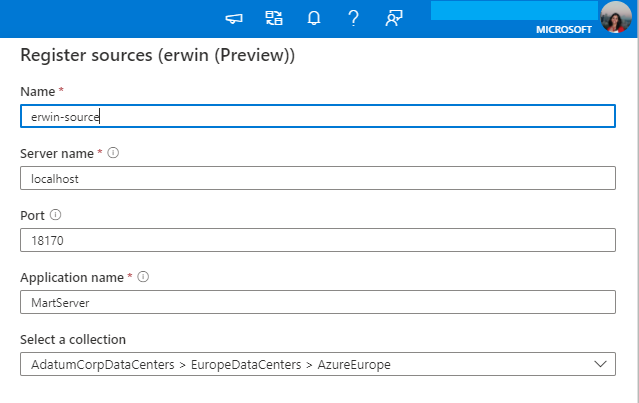This screenshot has height=403, width=639.
Task: Open the directory and subscription switcher icon
Action: [274, 18]
